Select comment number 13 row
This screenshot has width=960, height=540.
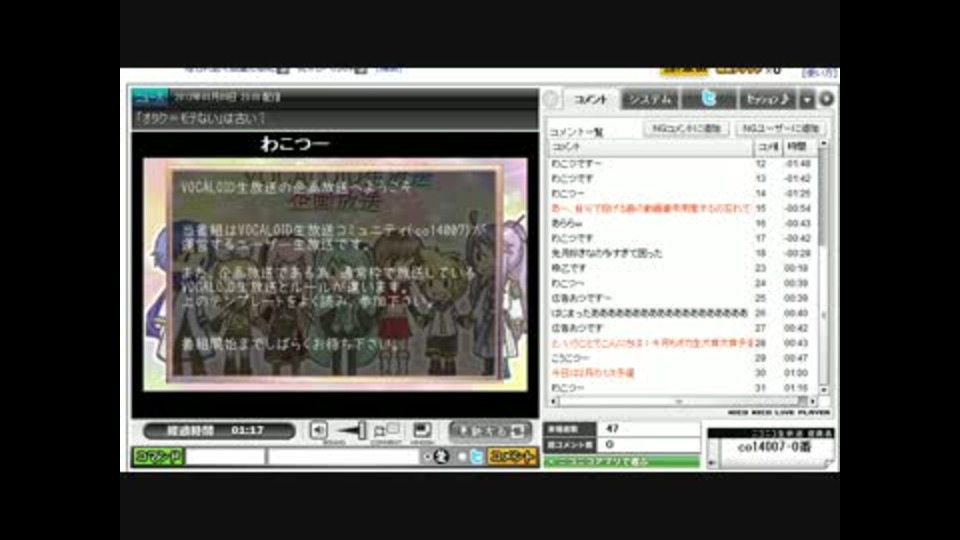coord(682,179)
